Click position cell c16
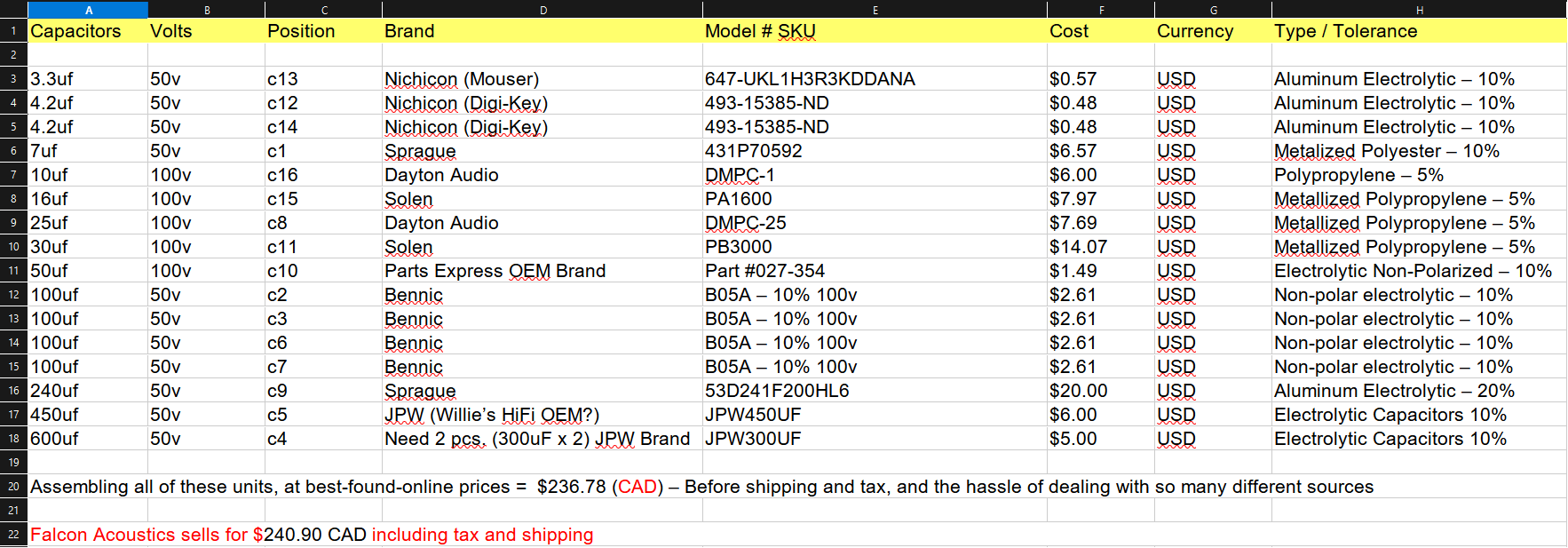The width and height of the screenshot is (1568, 548). pyautogui.click(x=323, y=175)
